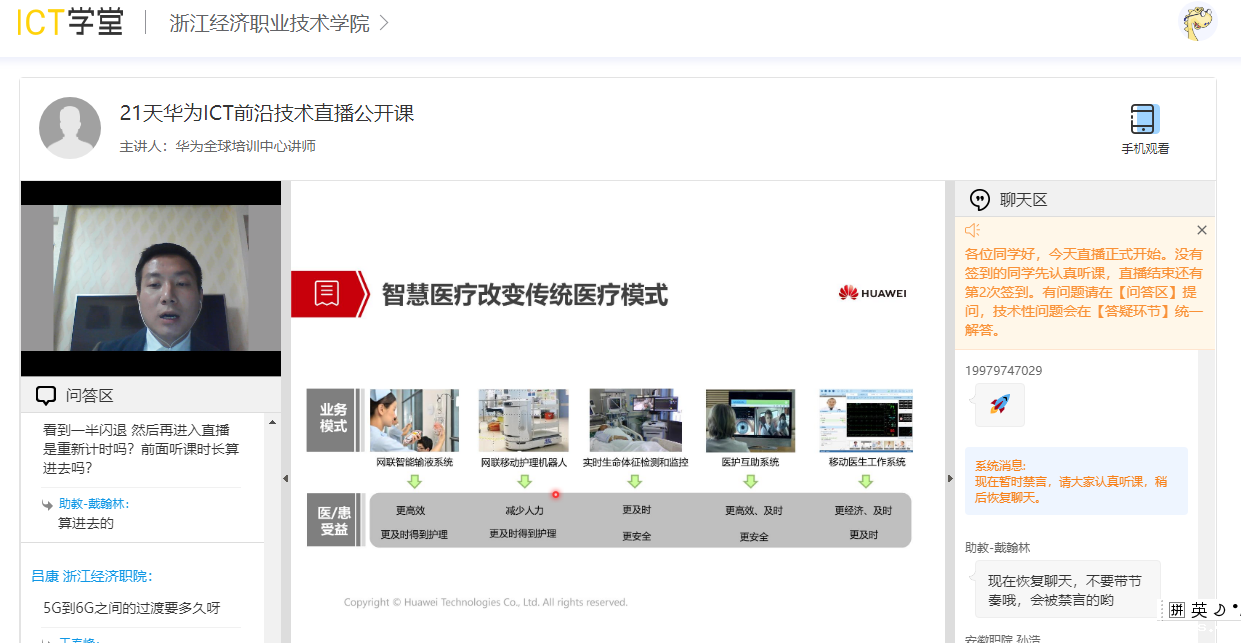
Task: Click the 吕康 浙江经济职院 username link
Action: click(x=91, y=576)
